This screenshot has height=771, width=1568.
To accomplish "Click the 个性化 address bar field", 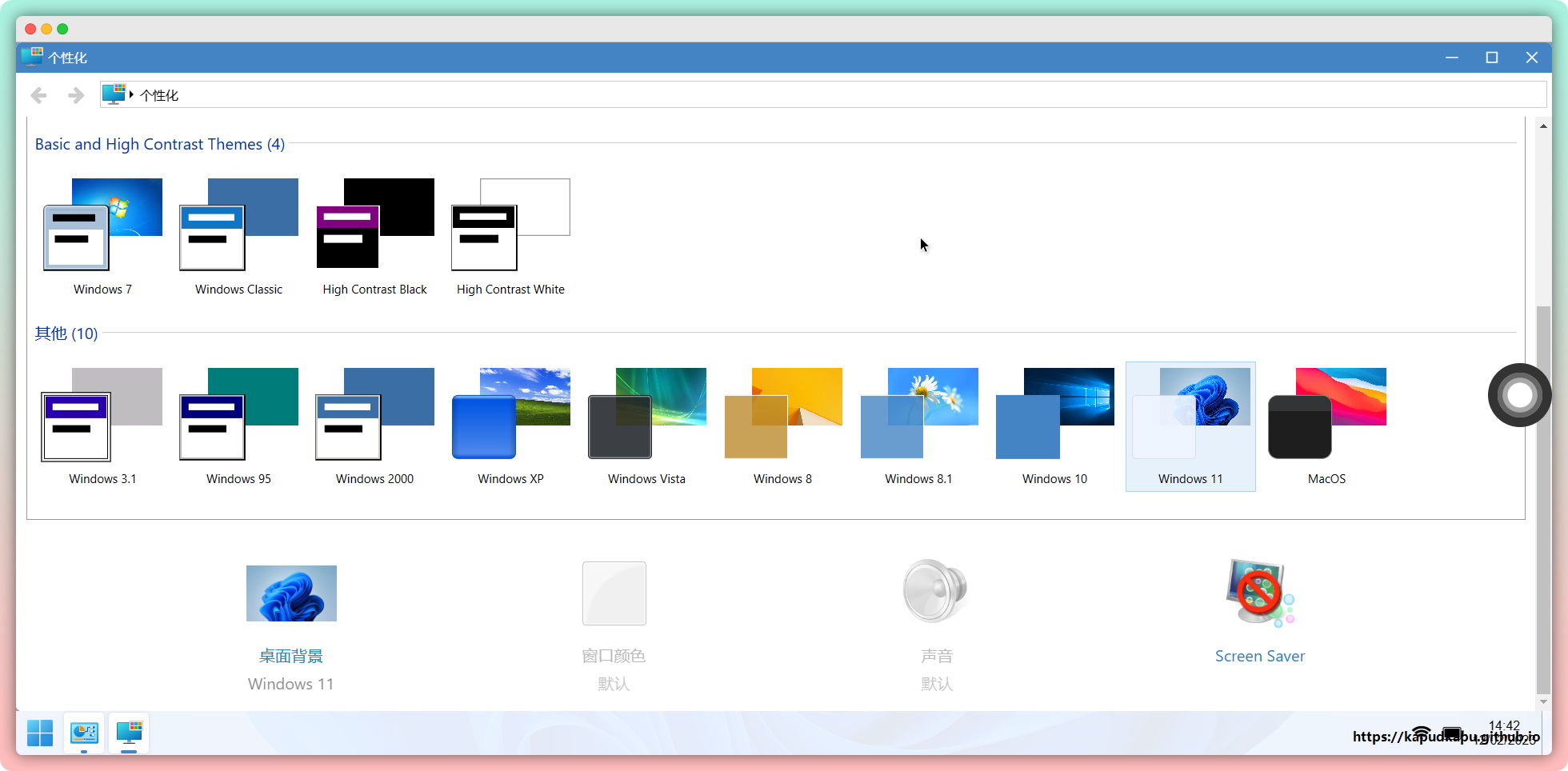I will point(800,95).
